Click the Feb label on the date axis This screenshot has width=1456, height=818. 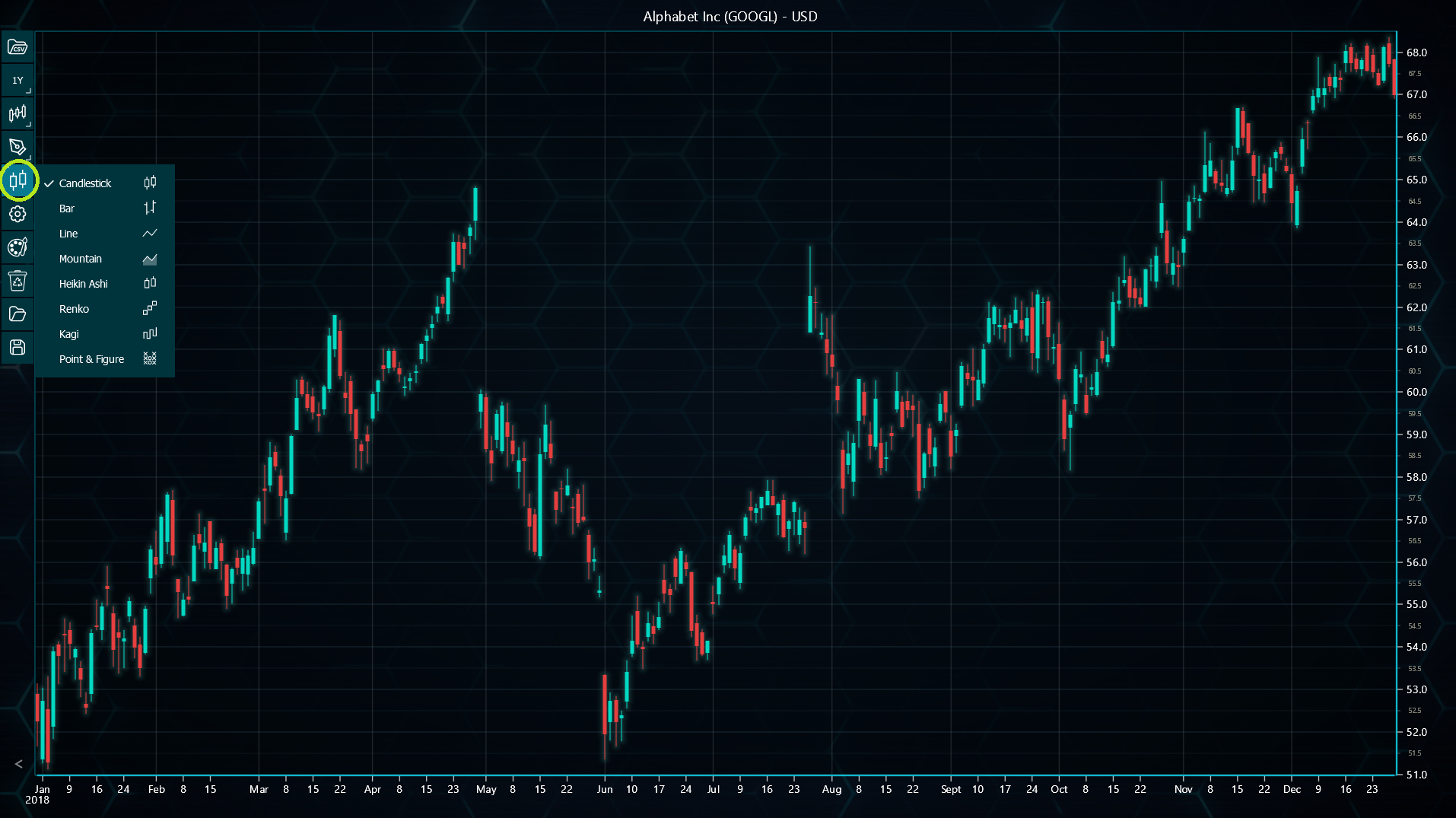click(156, 789)
